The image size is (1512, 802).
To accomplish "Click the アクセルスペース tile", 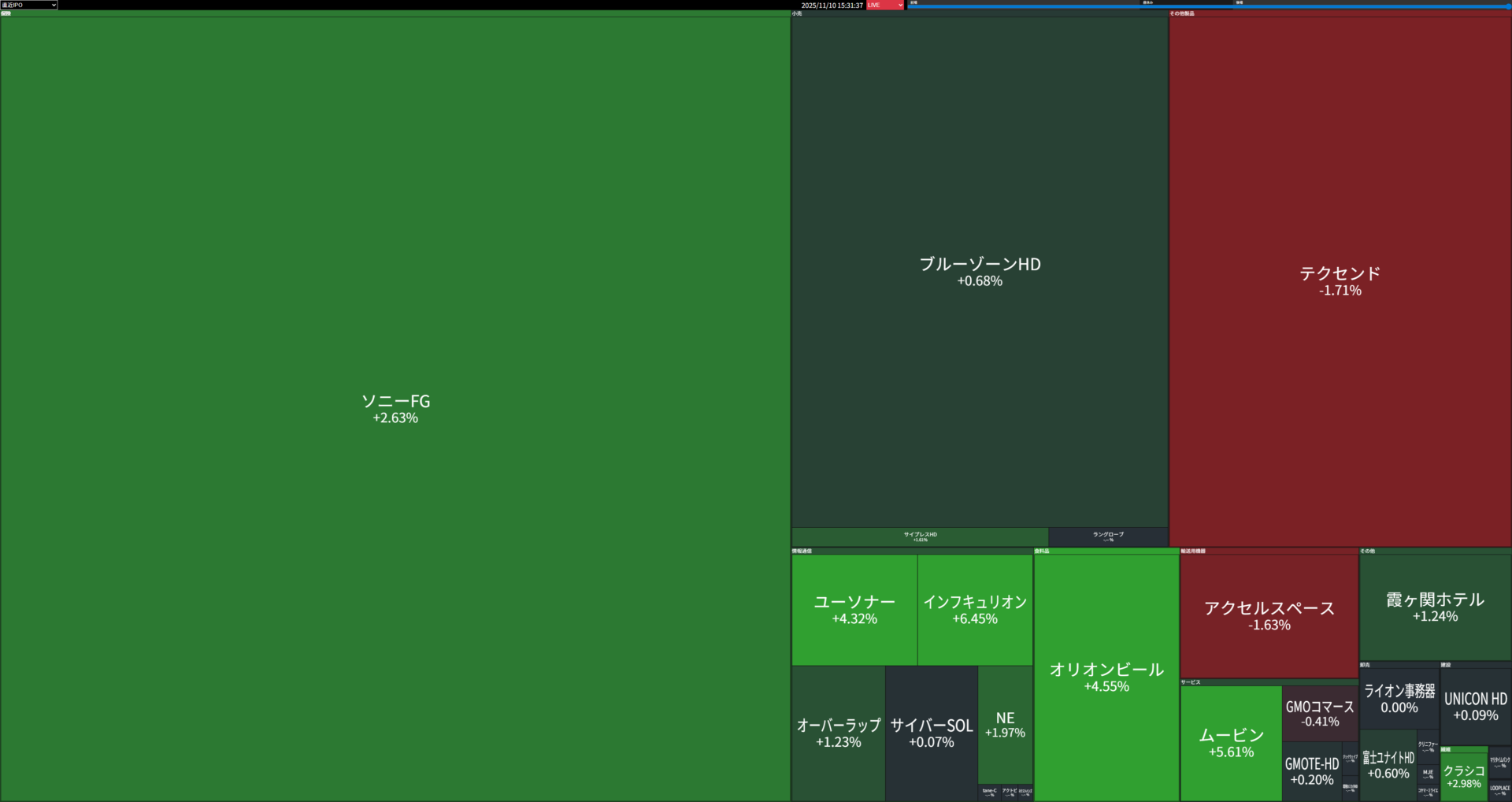I will [1269, 615].
